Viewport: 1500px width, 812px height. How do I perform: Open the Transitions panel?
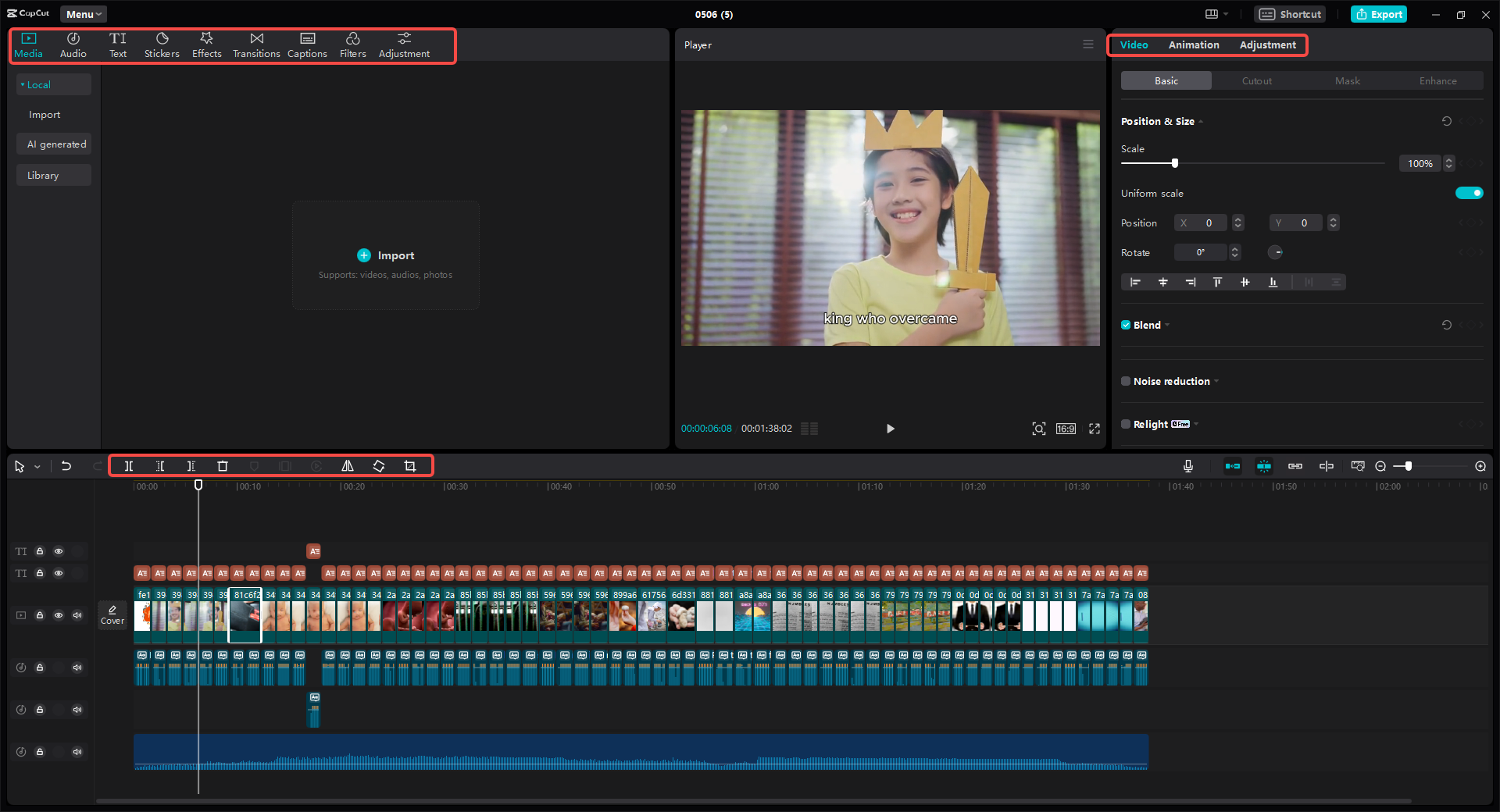coord(256,45)
